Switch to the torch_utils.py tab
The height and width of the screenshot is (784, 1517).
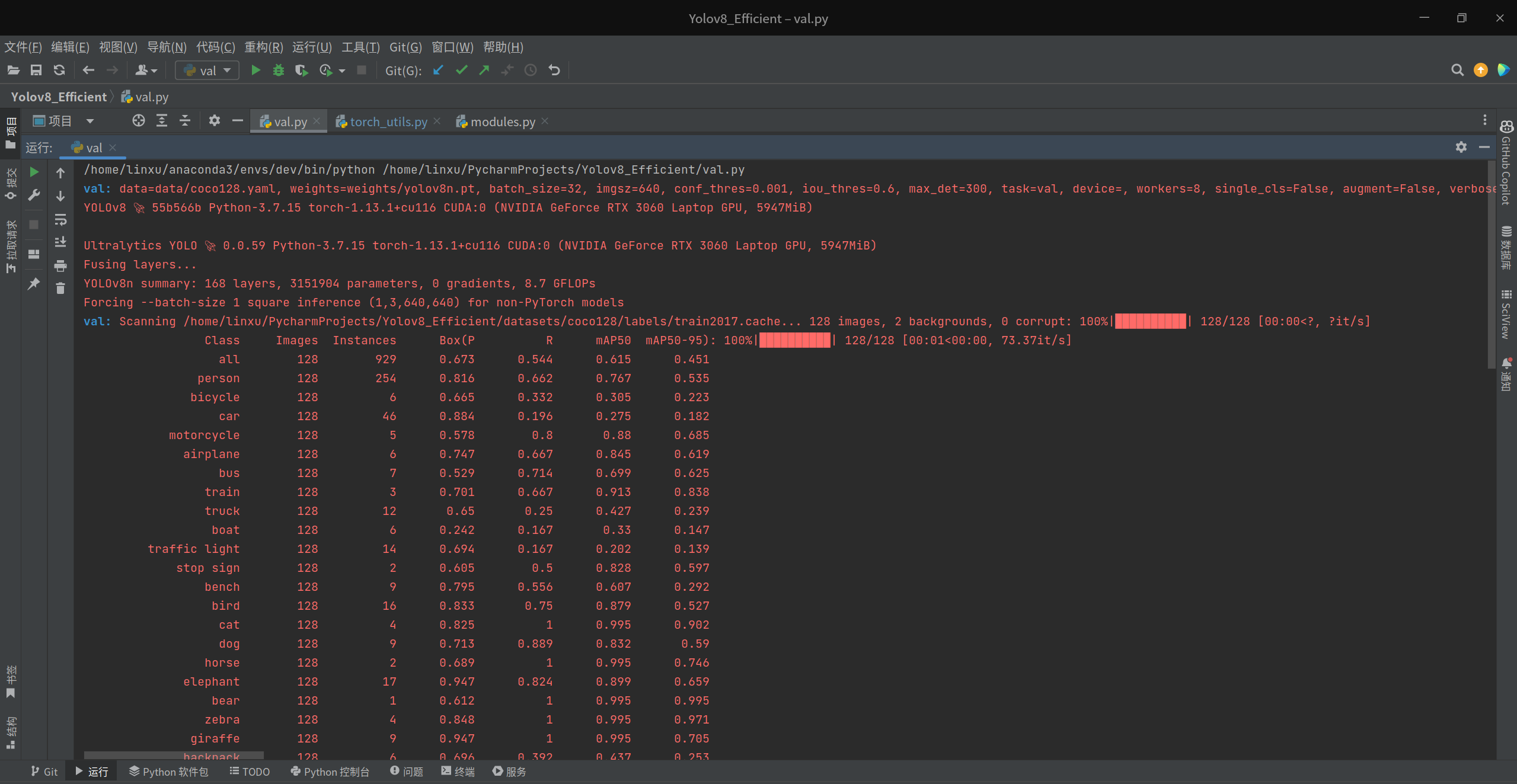click(388, 121)
